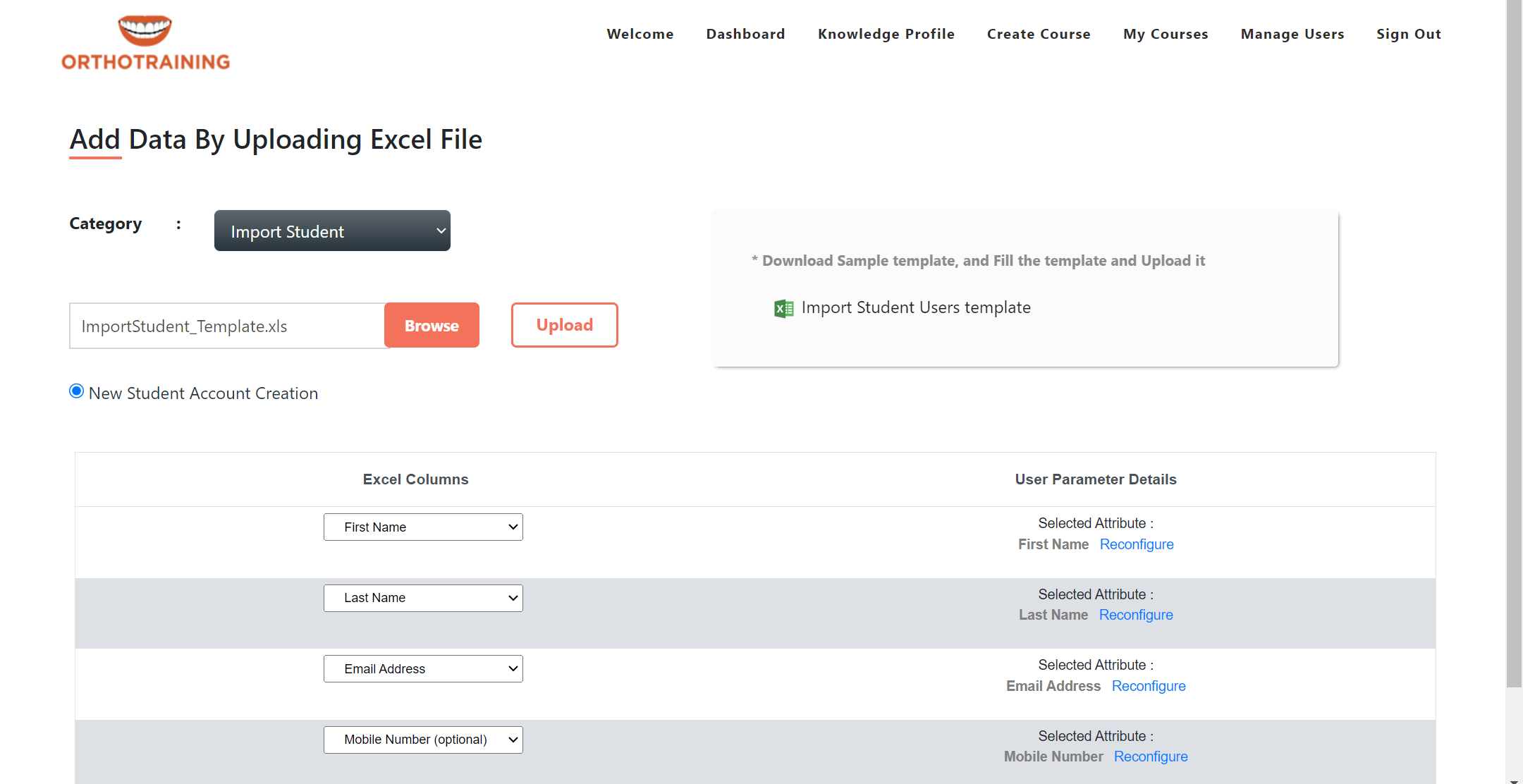Select New Student Account Creation radio button
Screen dimensions: 1523x784
click(77, 391)
